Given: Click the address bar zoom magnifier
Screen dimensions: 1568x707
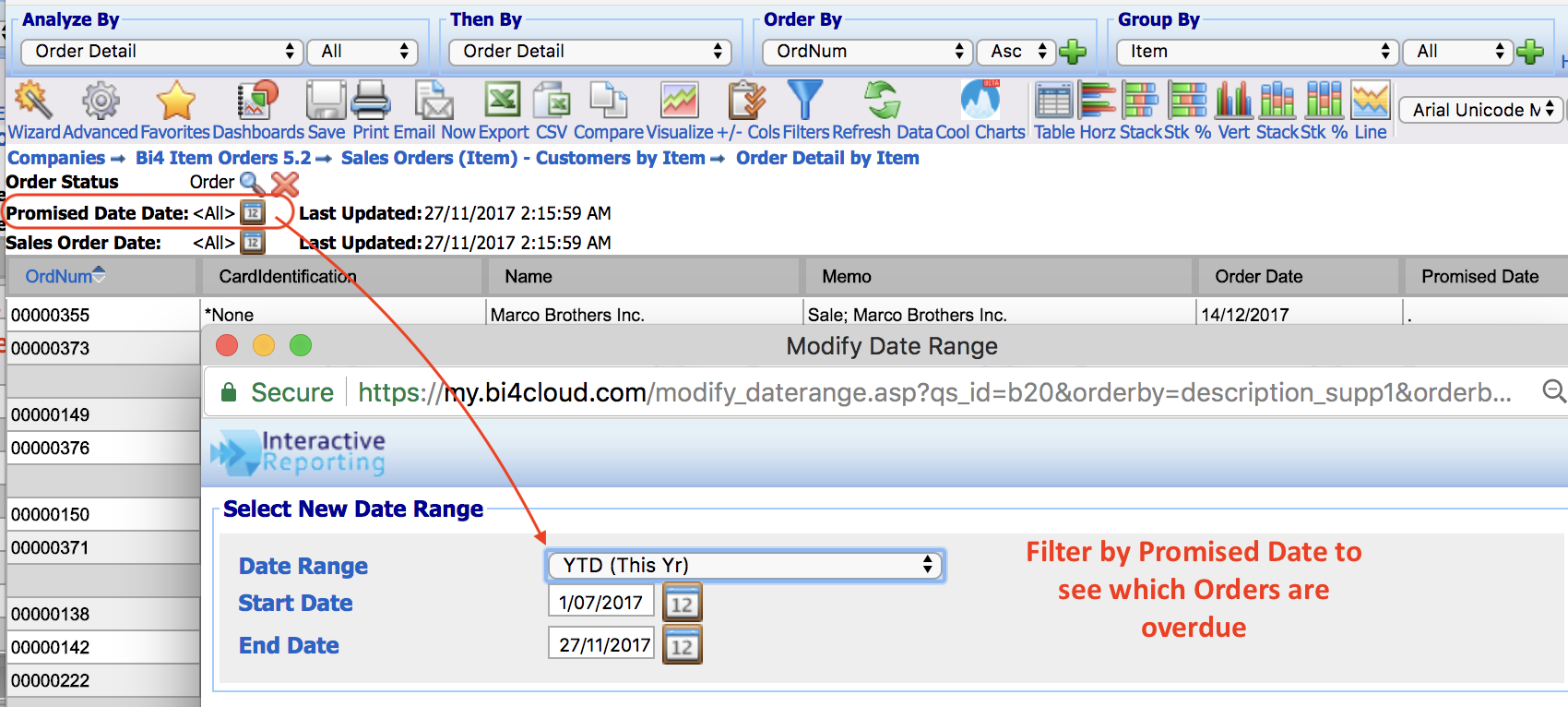Looking at the screenshot, I should point(1554,391).
